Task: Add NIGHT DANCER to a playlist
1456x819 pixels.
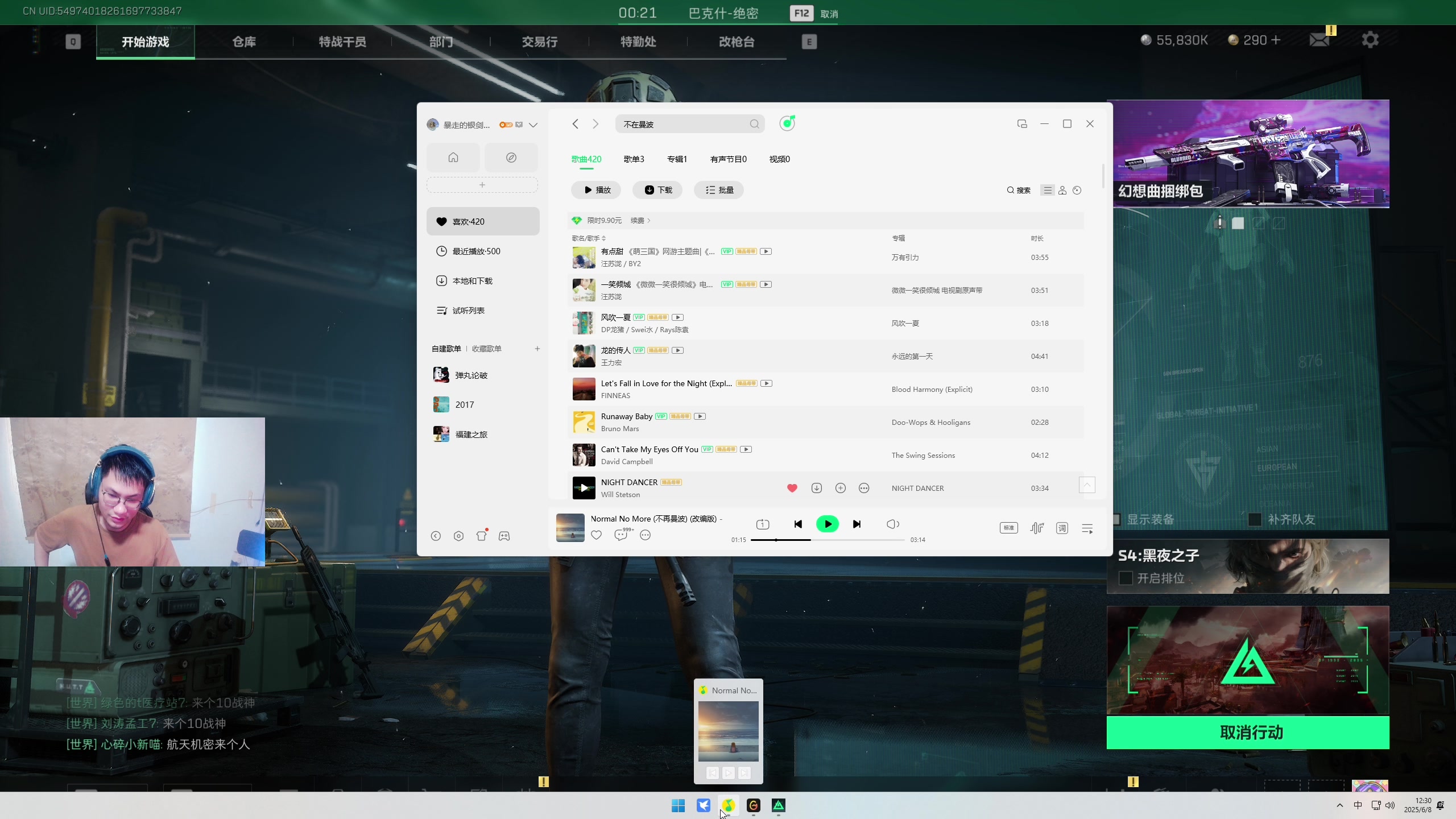Action: point(841,488)
